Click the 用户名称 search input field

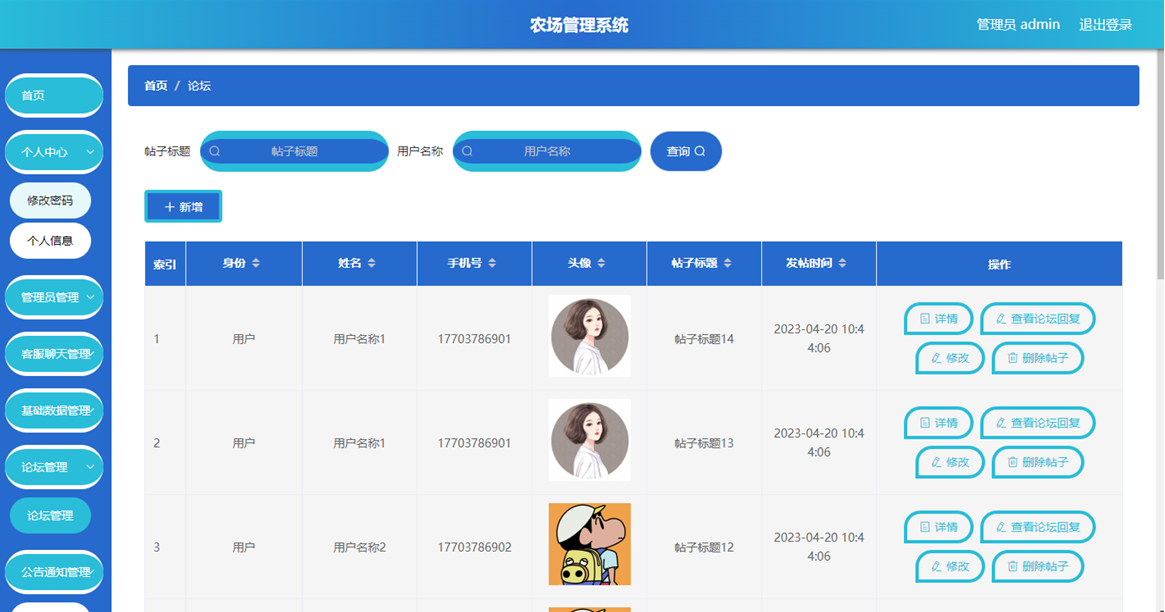547,152
